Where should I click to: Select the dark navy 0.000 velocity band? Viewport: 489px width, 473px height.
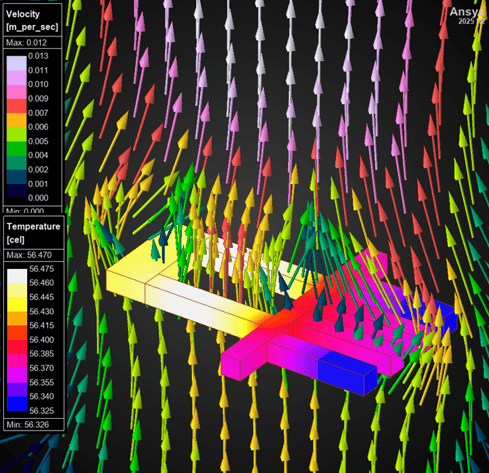tap(16, 191)
